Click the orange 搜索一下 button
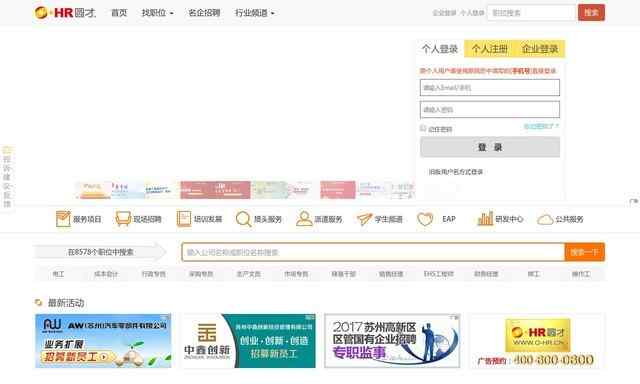 coord(584,252)
